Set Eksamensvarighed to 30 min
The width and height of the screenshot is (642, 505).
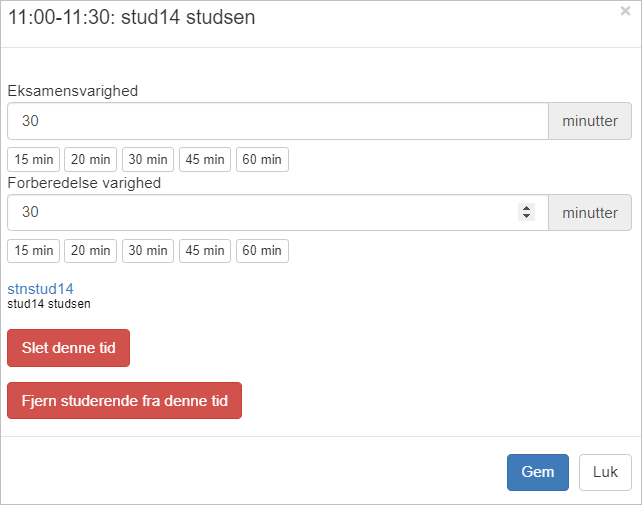click(x=148, y=159)
